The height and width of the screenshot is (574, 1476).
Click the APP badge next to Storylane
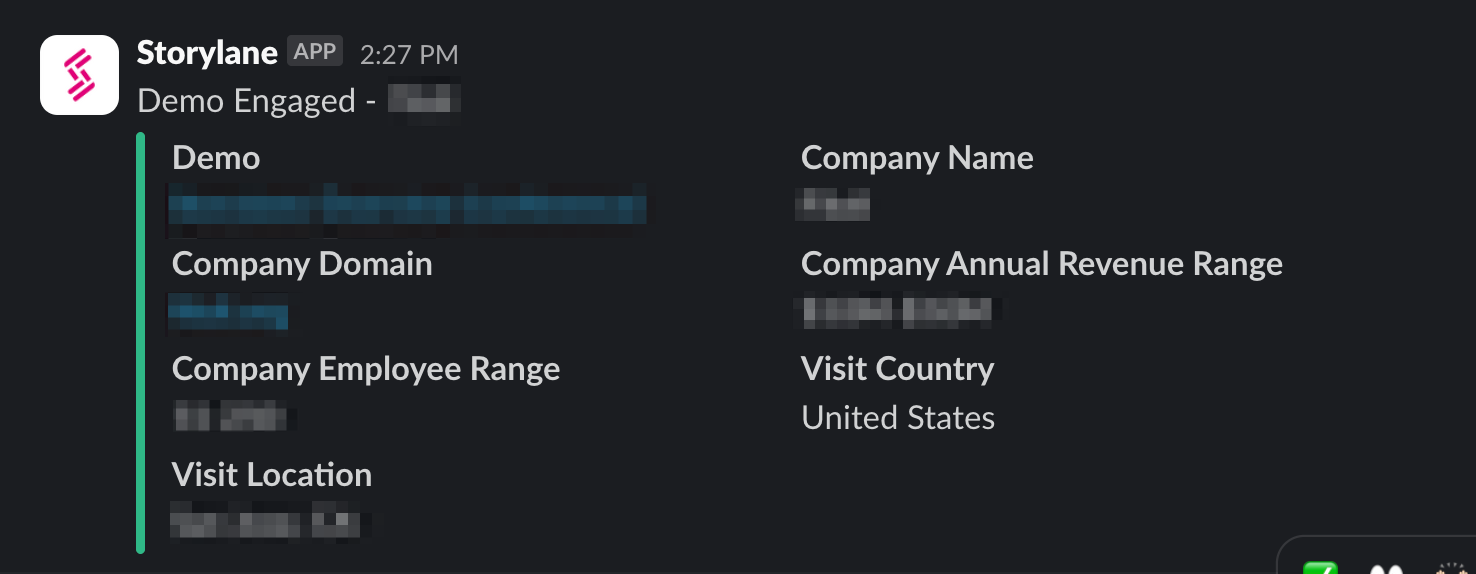point(315,52)
